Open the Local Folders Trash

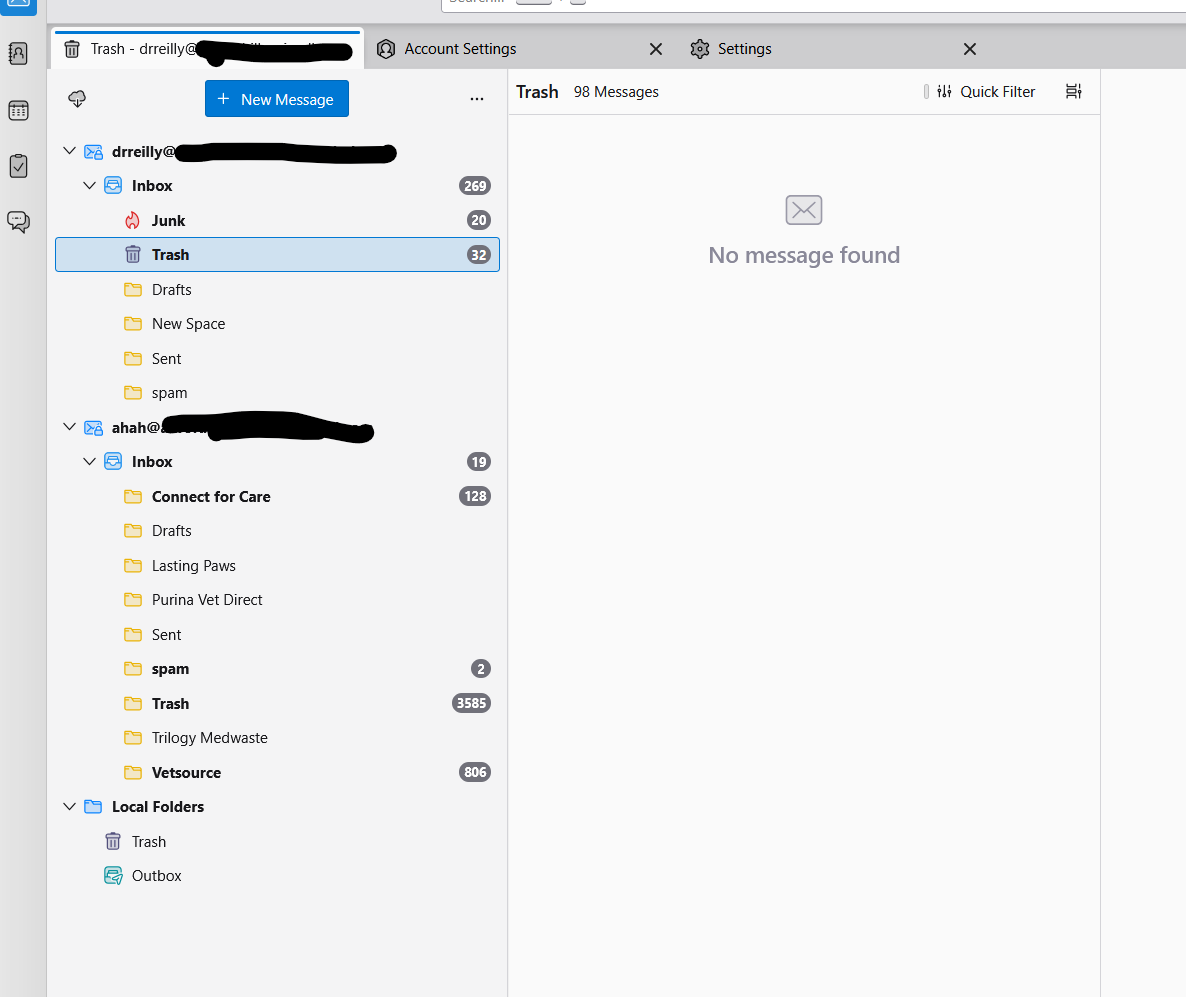(x=277, y=842)
